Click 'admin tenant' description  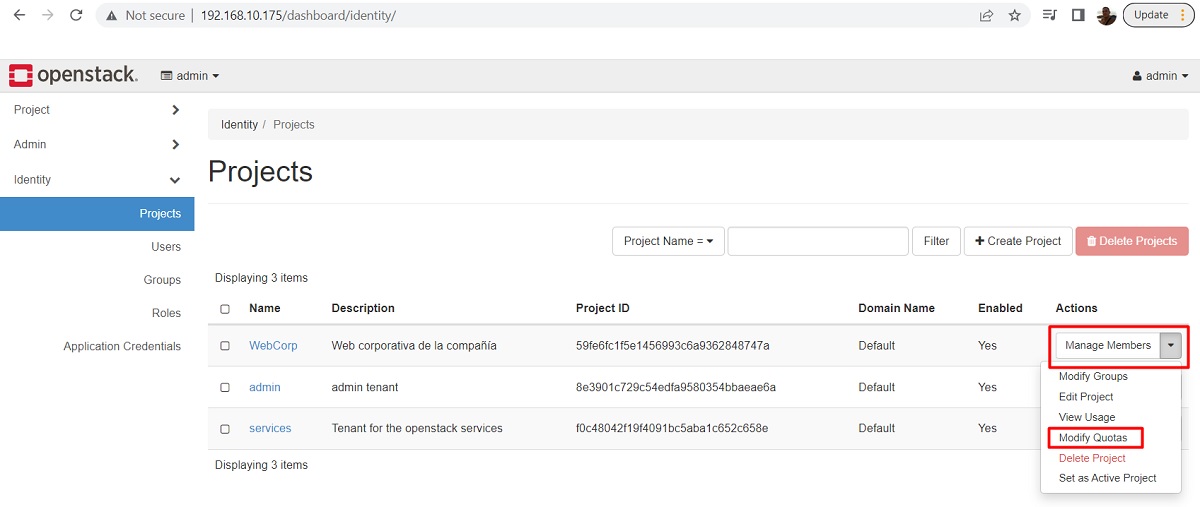(x=365, y=388)
